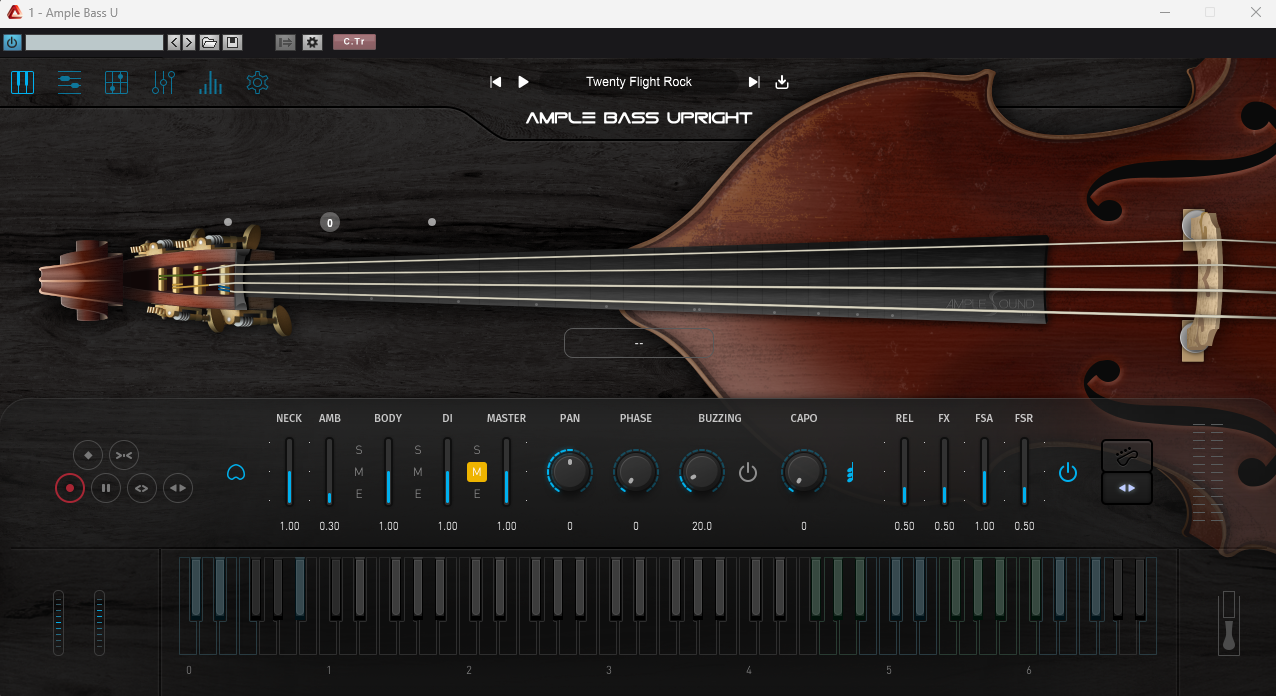Toggle the grey BUZZING power switch
Viewport: 1276px width, 696px height.
pyautogui.click(x=748, y=472)
